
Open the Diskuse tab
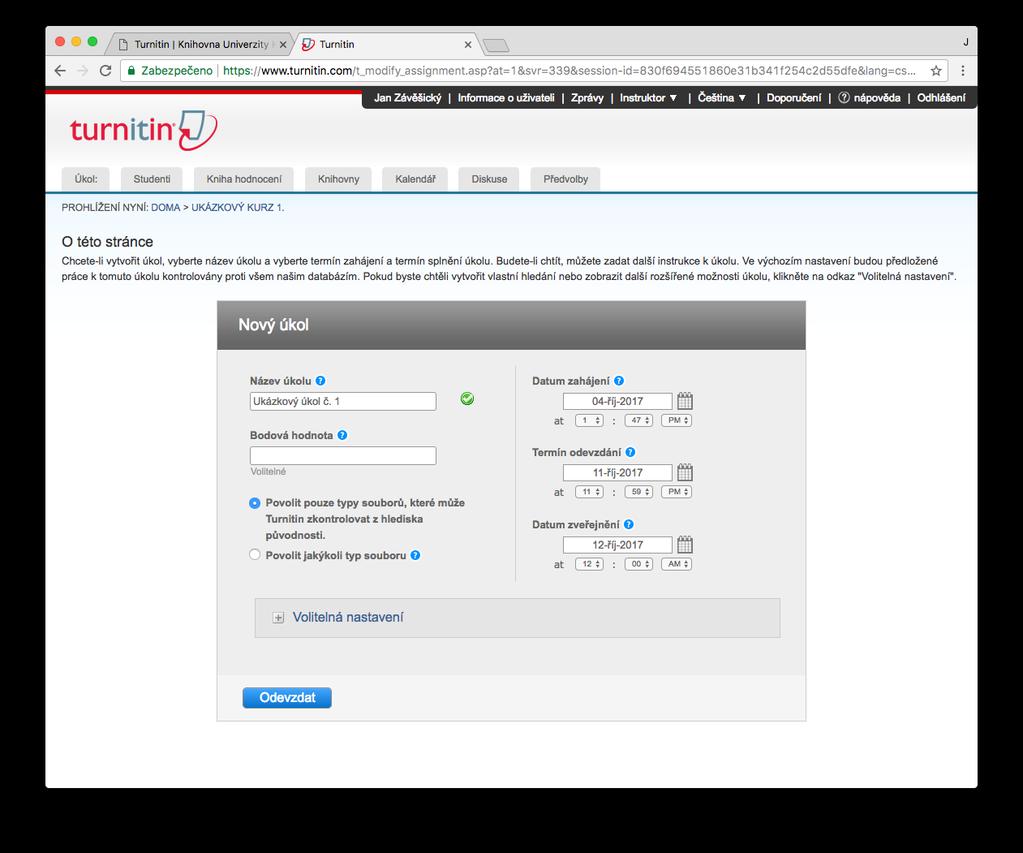coord(489,179)
